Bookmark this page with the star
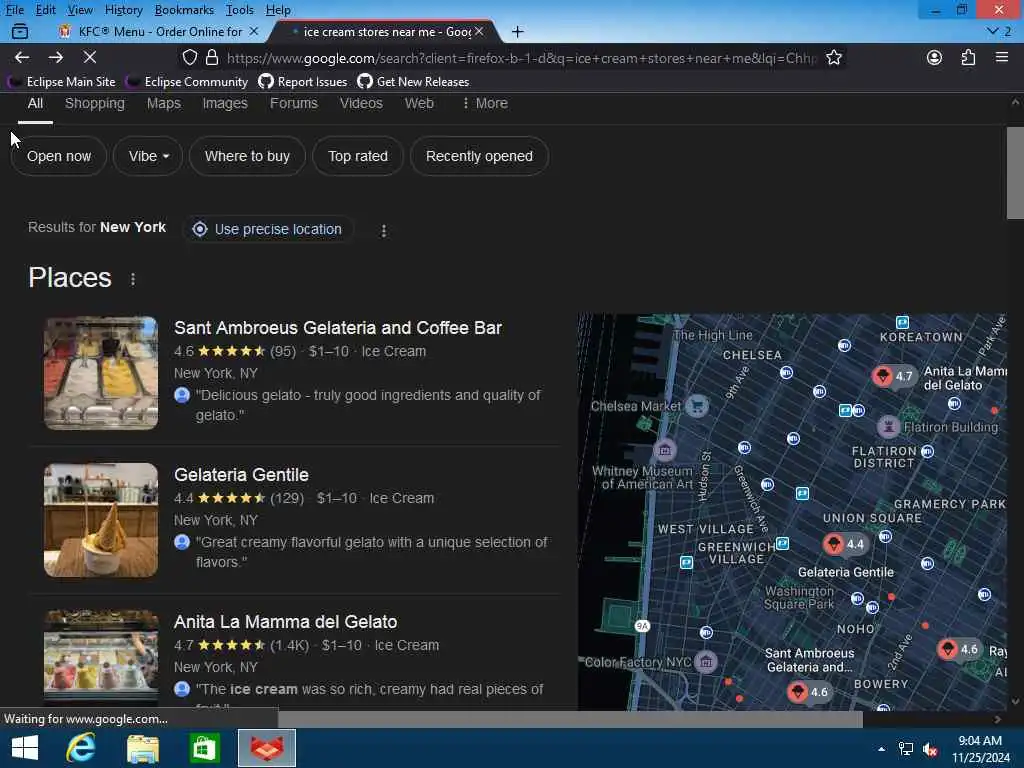 tap(834, 57)
